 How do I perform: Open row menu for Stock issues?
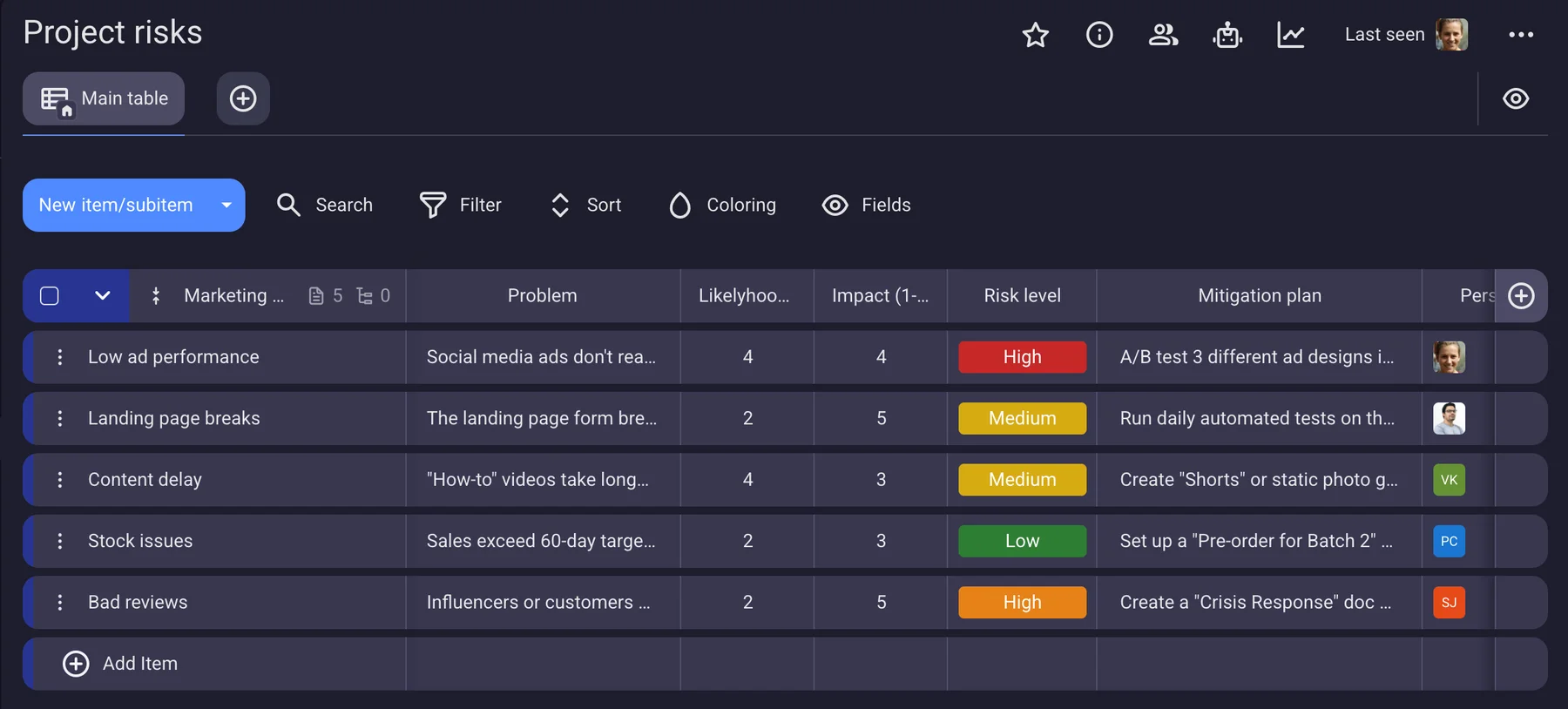[60, 541]
